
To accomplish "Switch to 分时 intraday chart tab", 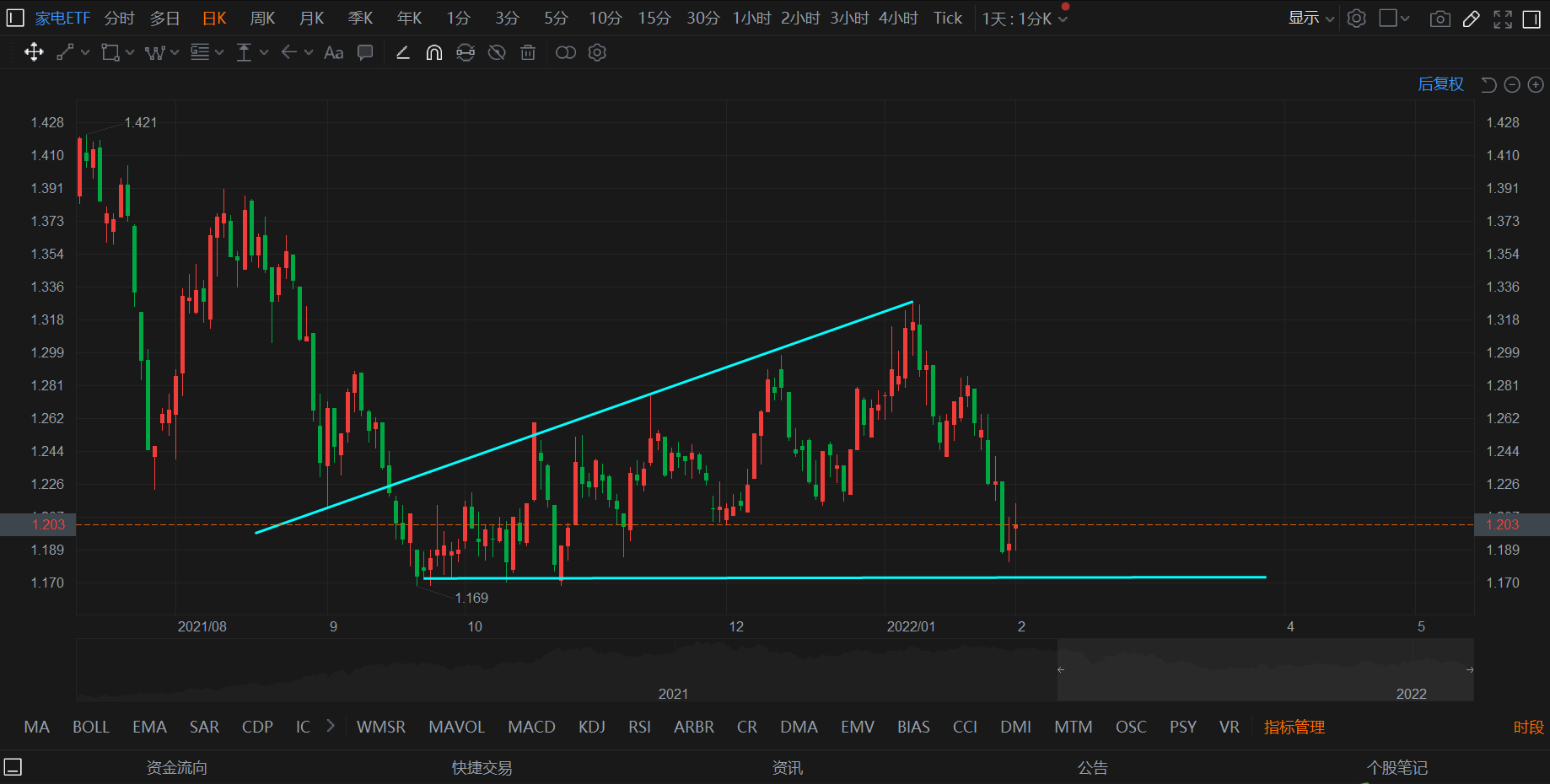I will [120, 19].
